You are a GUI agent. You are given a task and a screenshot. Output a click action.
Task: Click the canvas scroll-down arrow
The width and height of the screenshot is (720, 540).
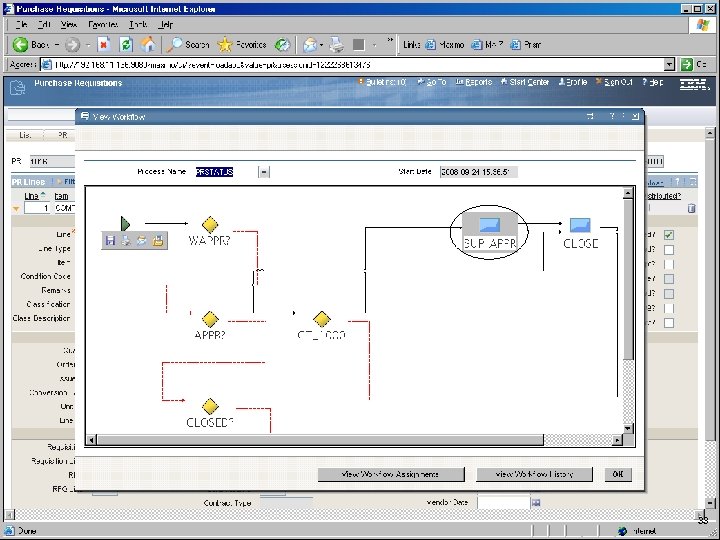point(628,428)
